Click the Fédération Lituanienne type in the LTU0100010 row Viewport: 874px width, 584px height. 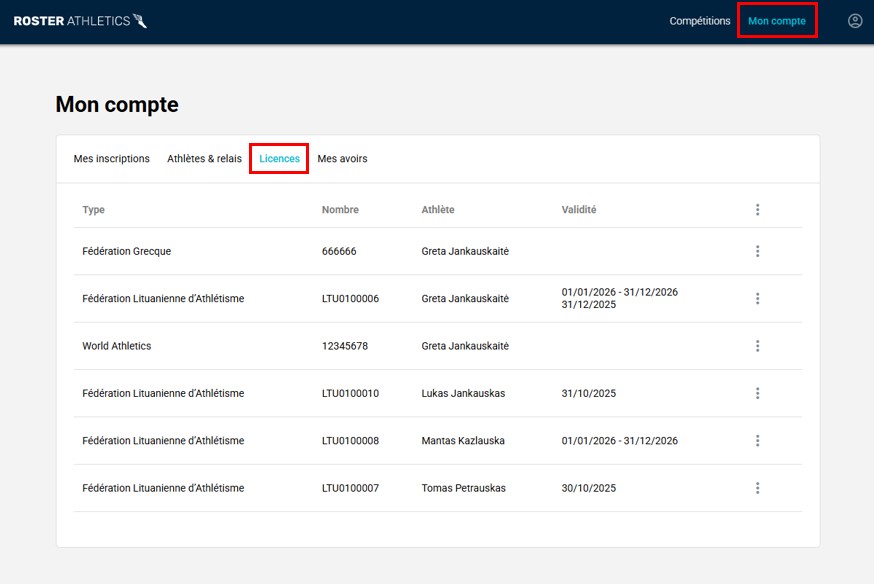163,393
